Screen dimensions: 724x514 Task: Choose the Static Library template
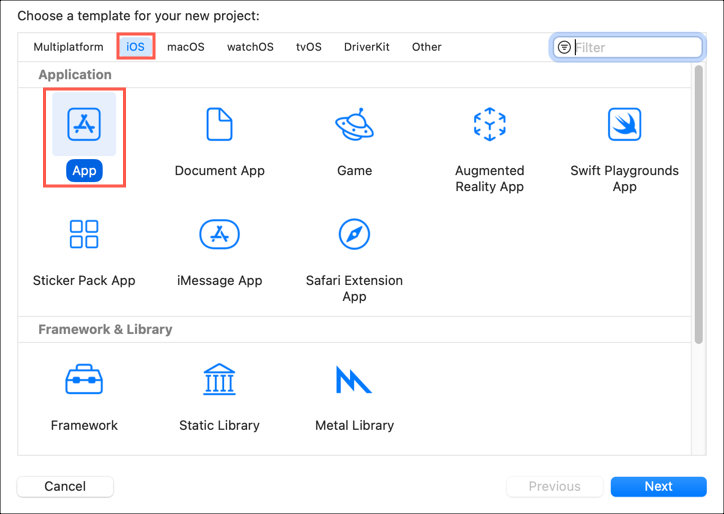click(219, 380)
